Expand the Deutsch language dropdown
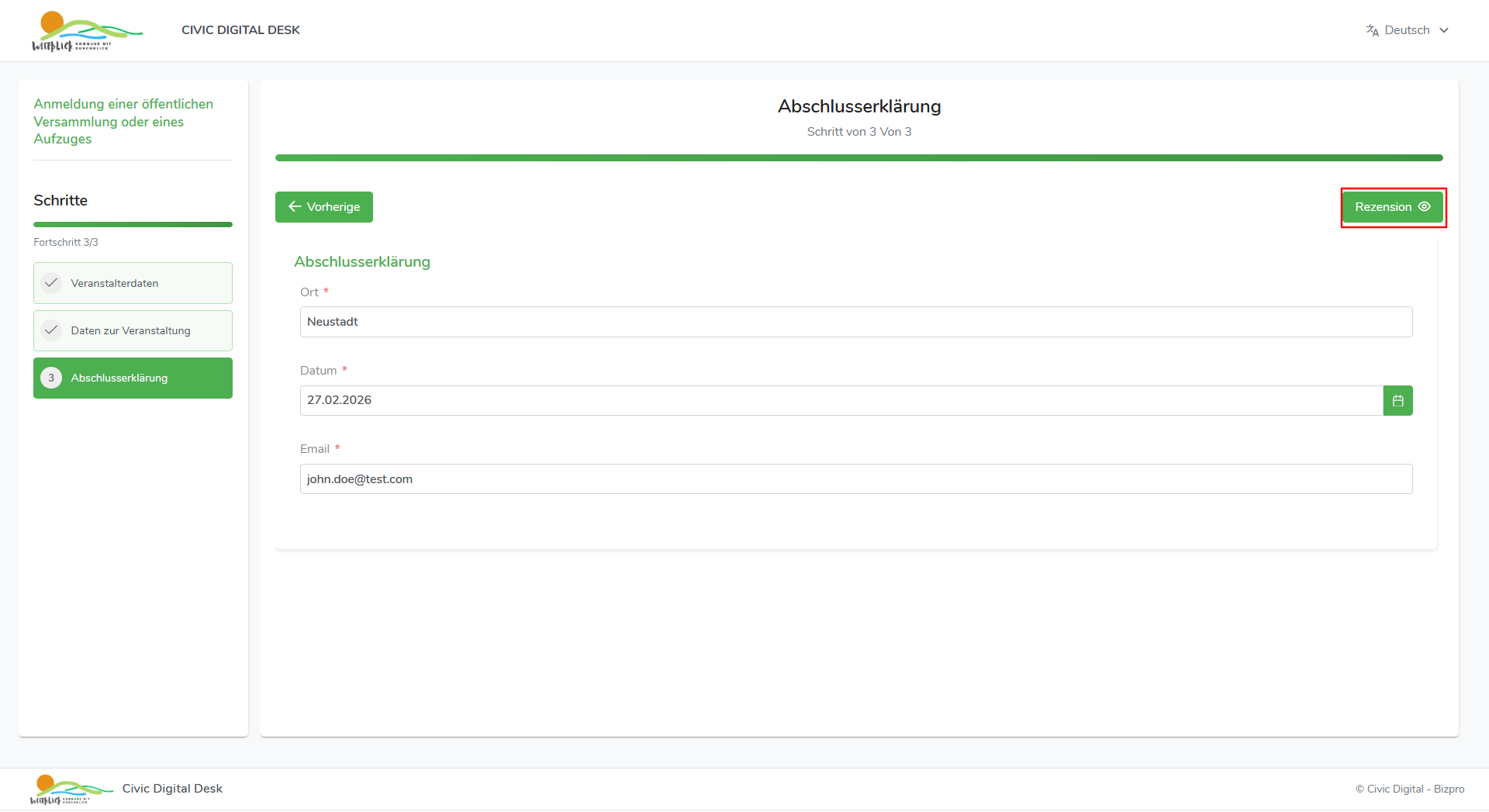The height and width of the screenshot is (812, 1489). (x=1407, y=30)
